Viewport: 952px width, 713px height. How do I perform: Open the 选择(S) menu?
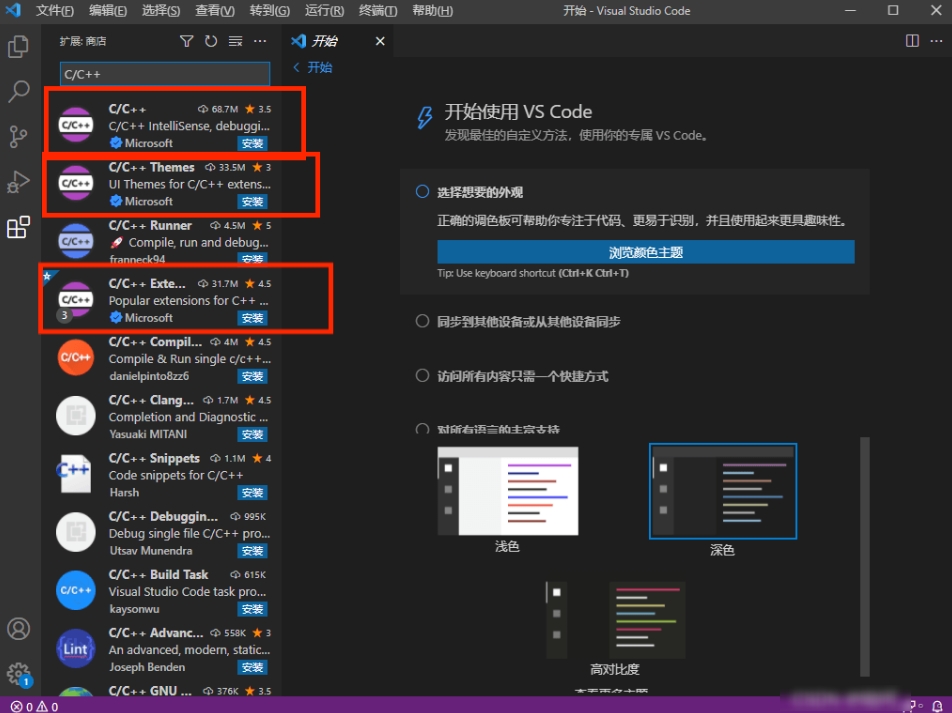[x=160, y=10]
